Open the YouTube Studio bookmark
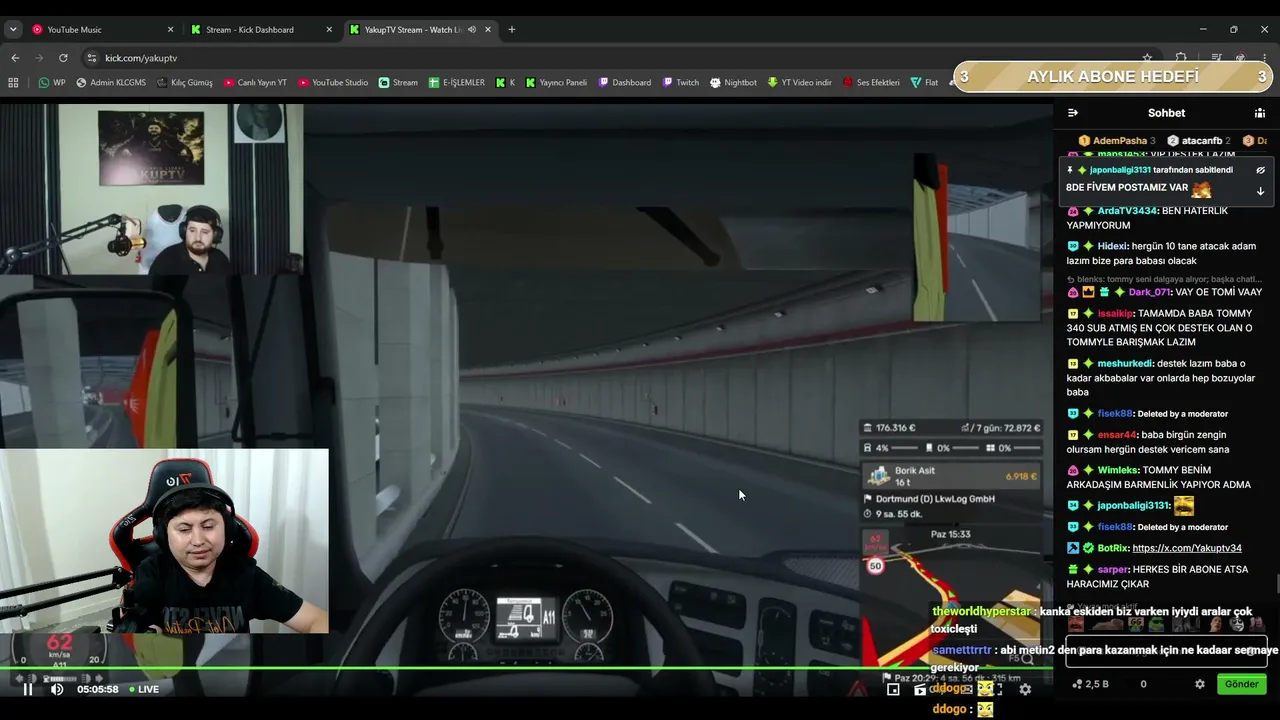The height and width of the screenshot is (720, 1280). 333,83
